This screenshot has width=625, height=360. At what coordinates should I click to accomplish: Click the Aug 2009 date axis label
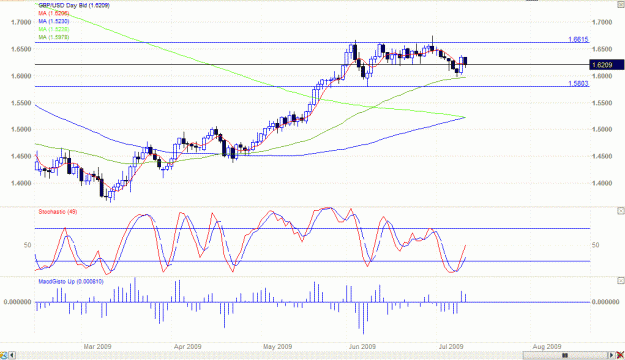[x=546, y=346]
